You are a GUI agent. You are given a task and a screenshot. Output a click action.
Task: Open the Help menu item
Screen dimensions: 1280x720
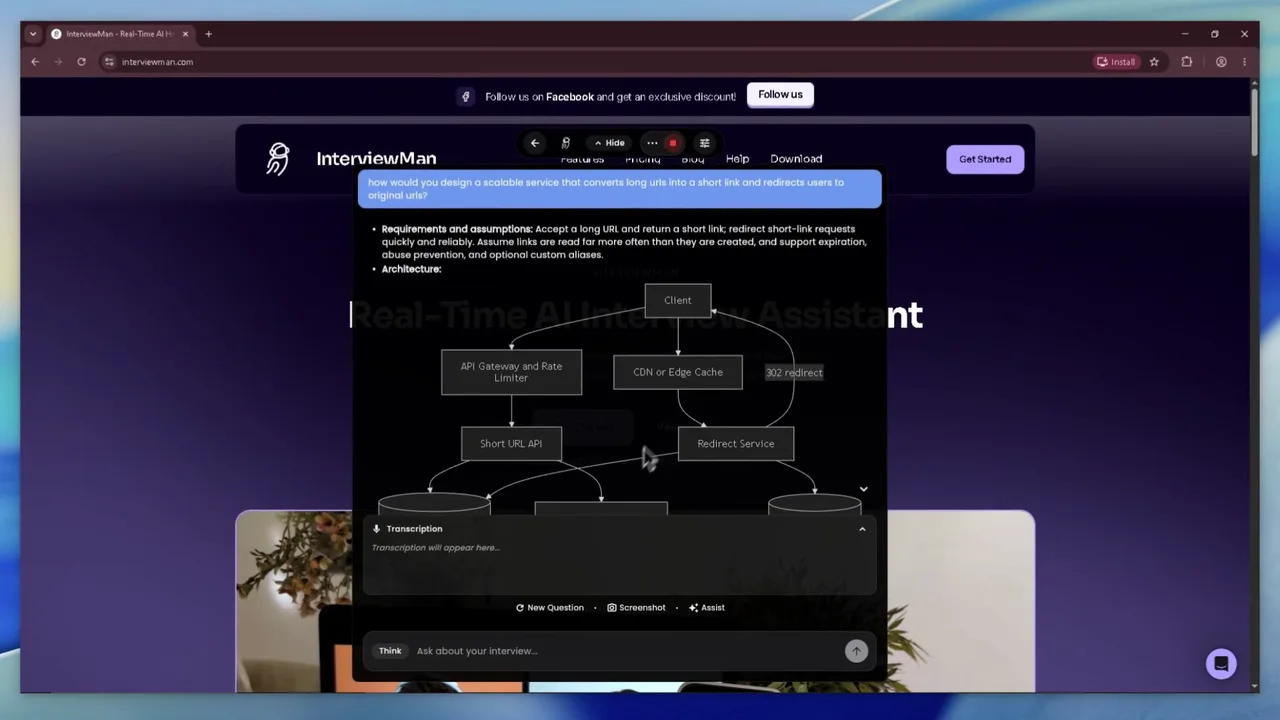tap(737, 159)
